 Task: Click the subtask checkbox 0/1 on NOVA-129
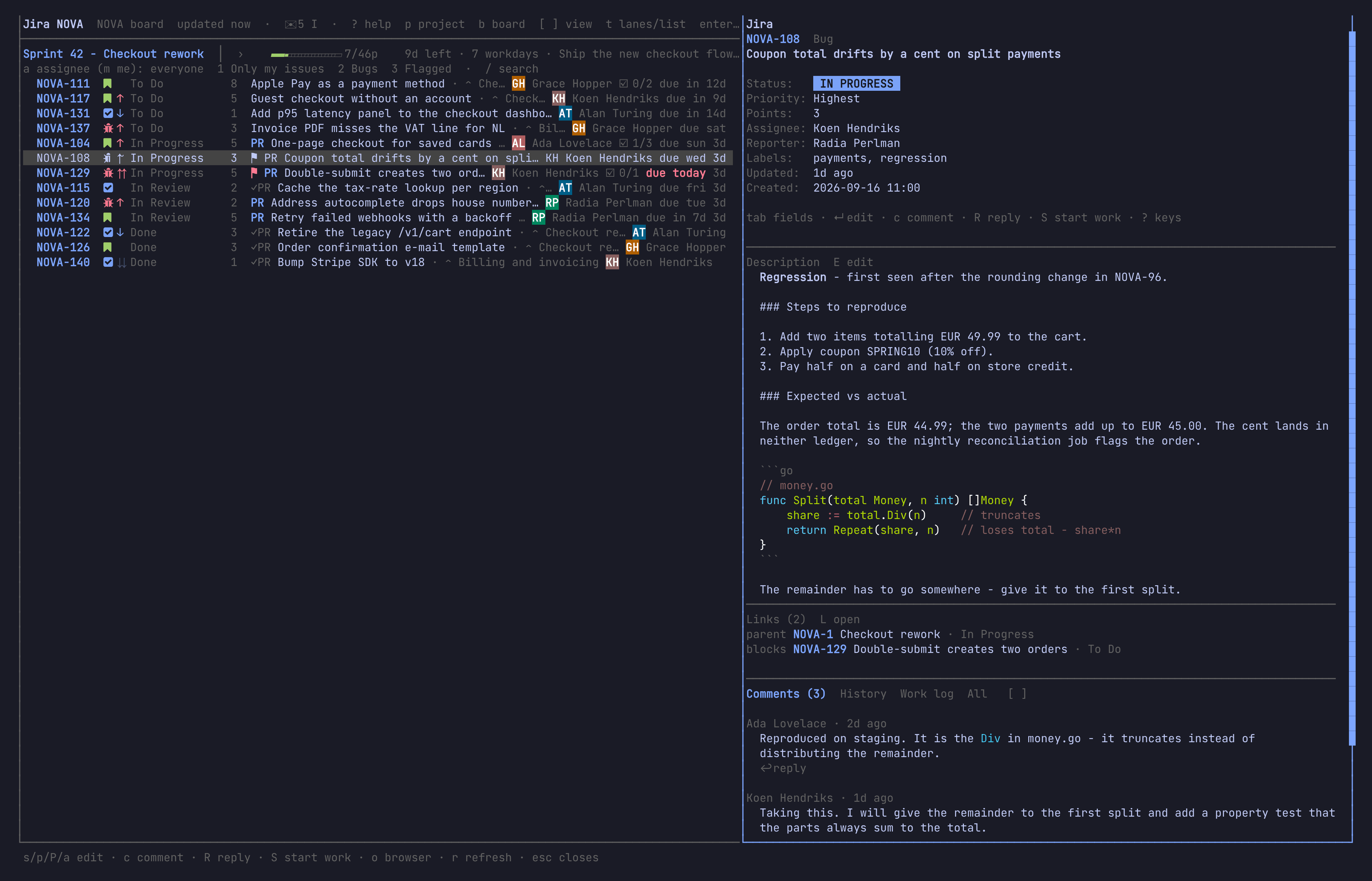pyautogui.click(x=610, y=173)
